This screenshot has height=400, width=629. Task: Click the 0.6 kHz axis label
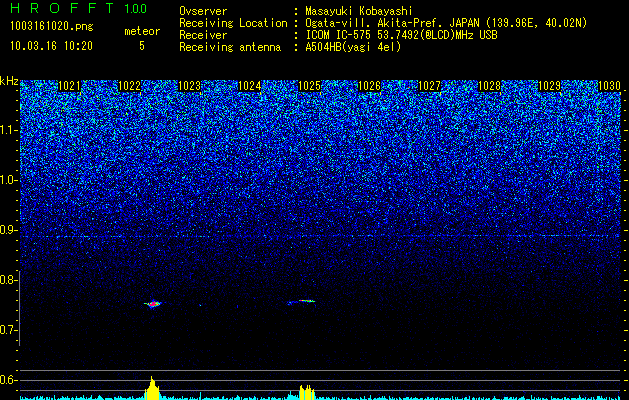tap(9, 380)
